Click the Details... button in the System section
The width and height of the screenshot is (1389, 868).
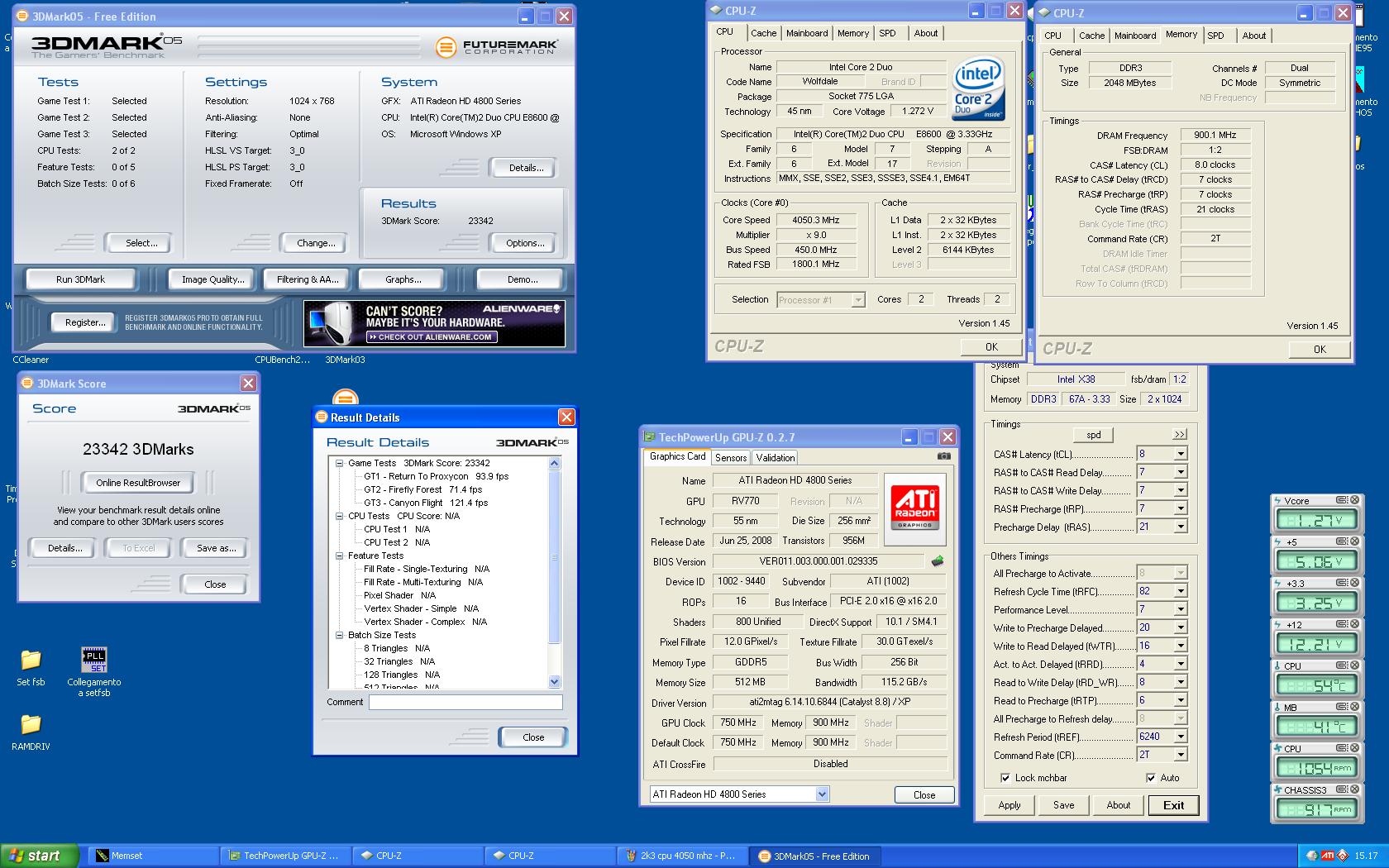pyautogui.click(x=525, y=168)
